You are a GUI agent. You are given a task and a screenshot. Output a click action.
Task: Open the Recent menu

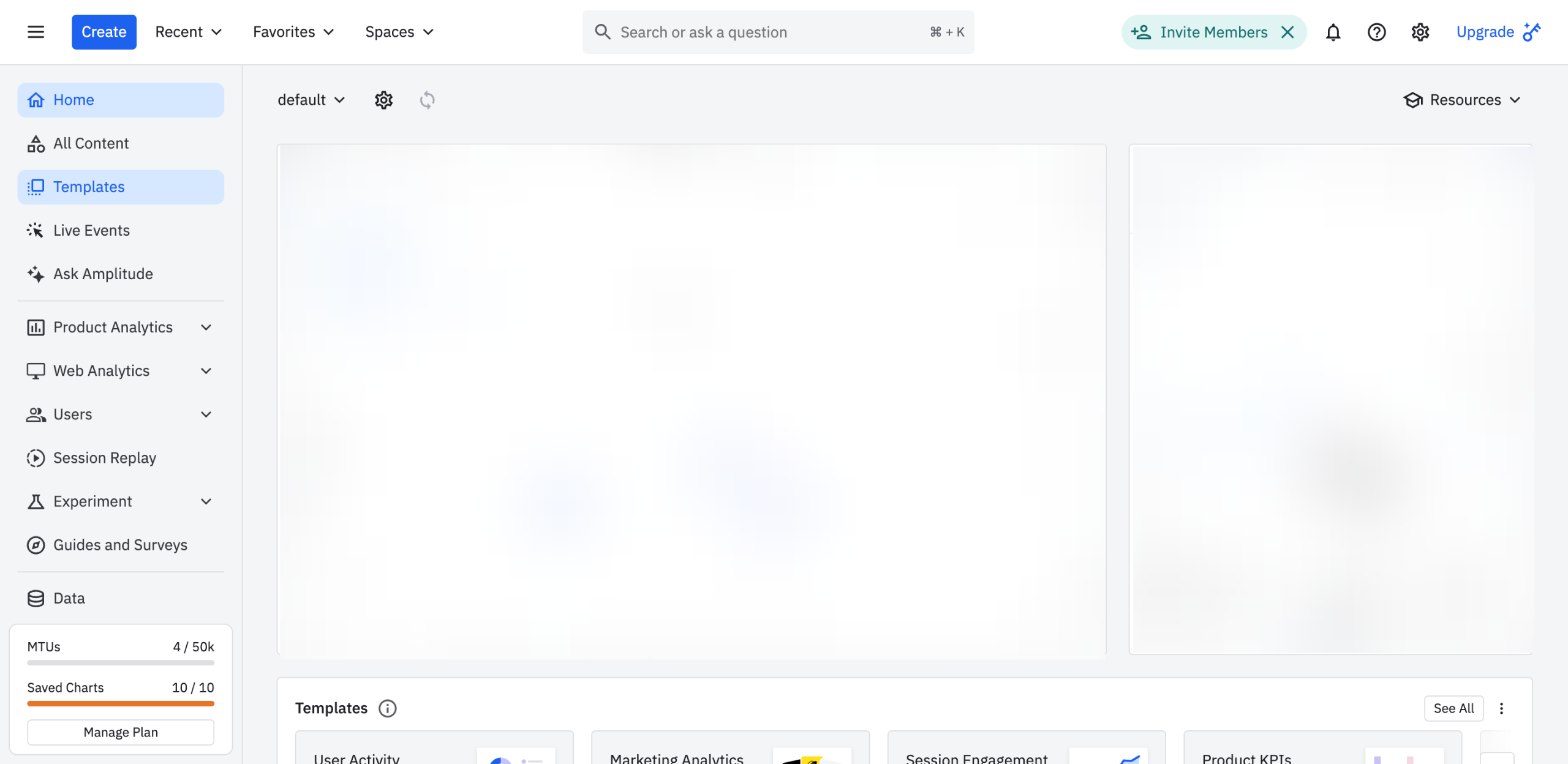[188, 32]
